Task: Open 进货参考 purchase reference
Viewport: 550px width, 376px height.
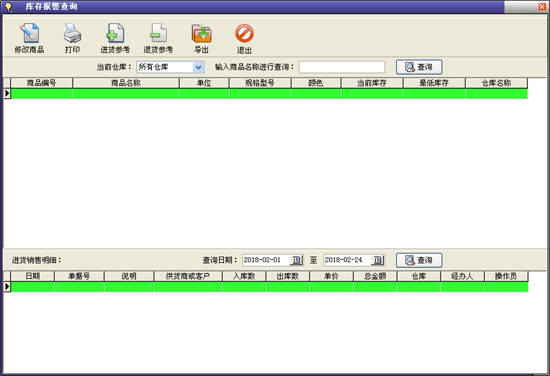Action: click(115, 38)
